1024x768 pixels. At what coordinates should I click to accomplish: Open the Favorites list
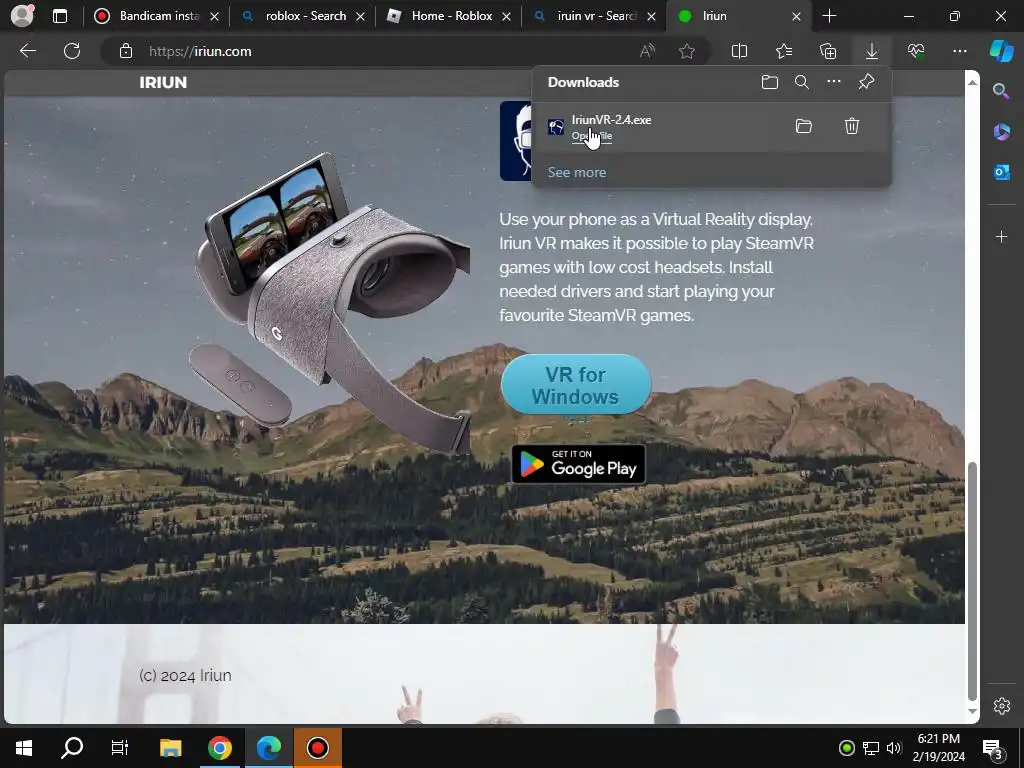(x=784, y=51)
